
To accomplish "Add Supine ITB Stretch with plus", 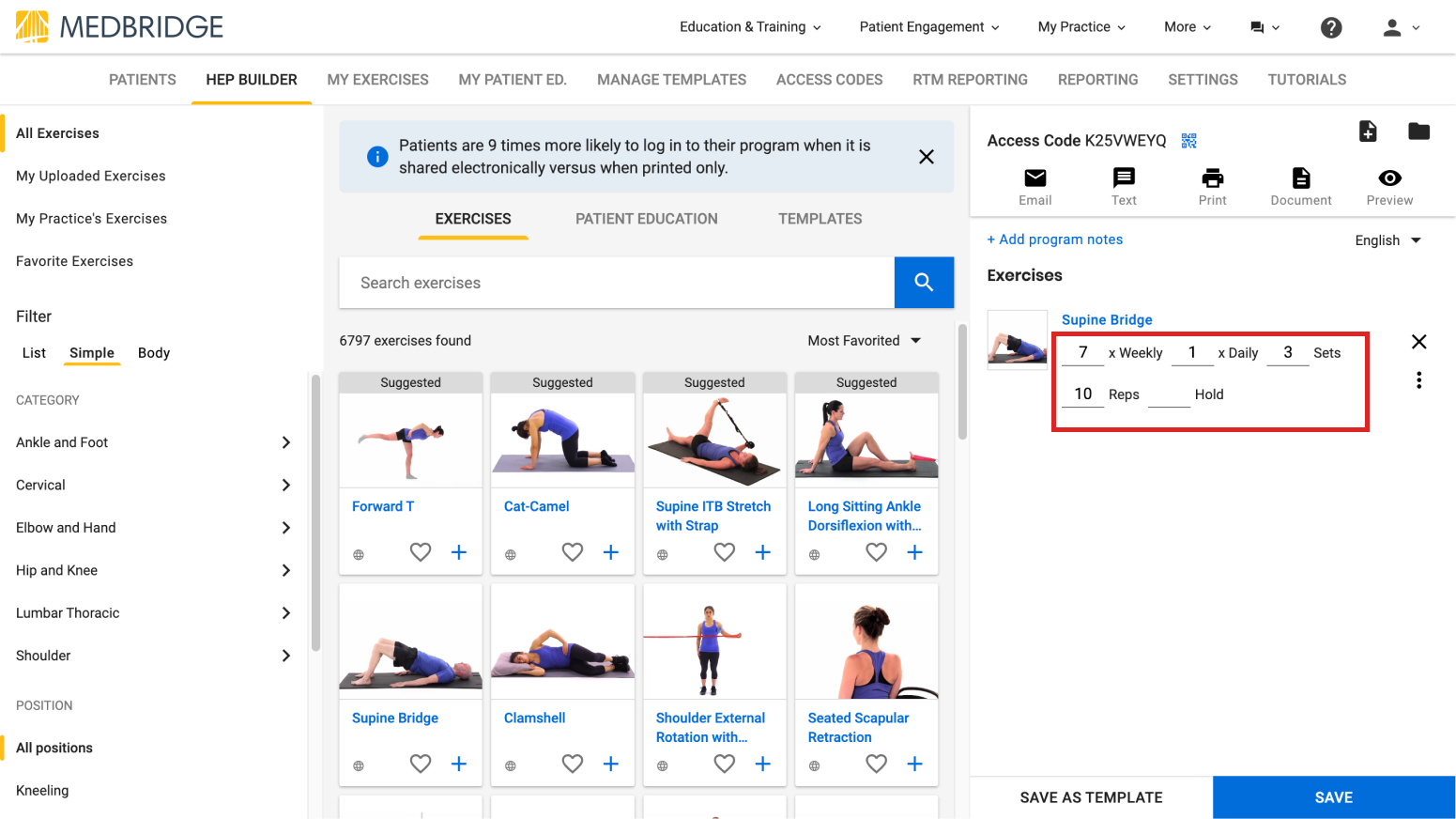I will [763, 552].
